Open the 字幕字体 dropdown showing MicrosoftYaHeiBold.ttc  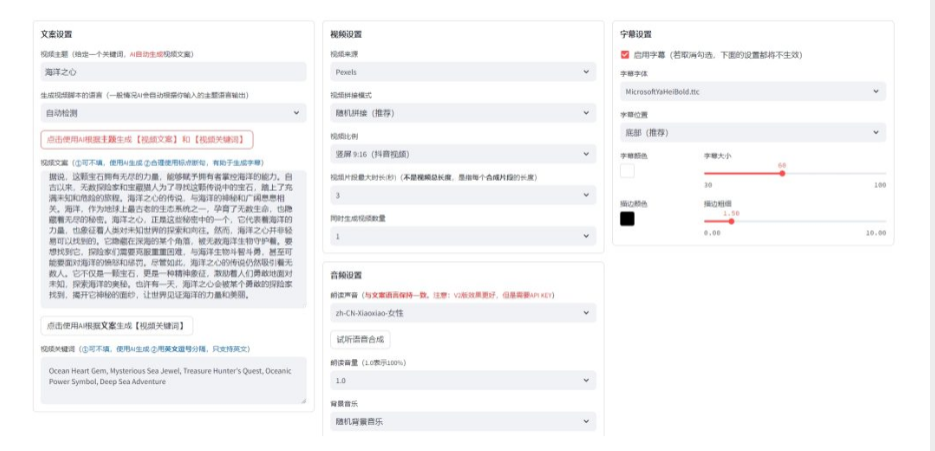[x=752, y=91]
